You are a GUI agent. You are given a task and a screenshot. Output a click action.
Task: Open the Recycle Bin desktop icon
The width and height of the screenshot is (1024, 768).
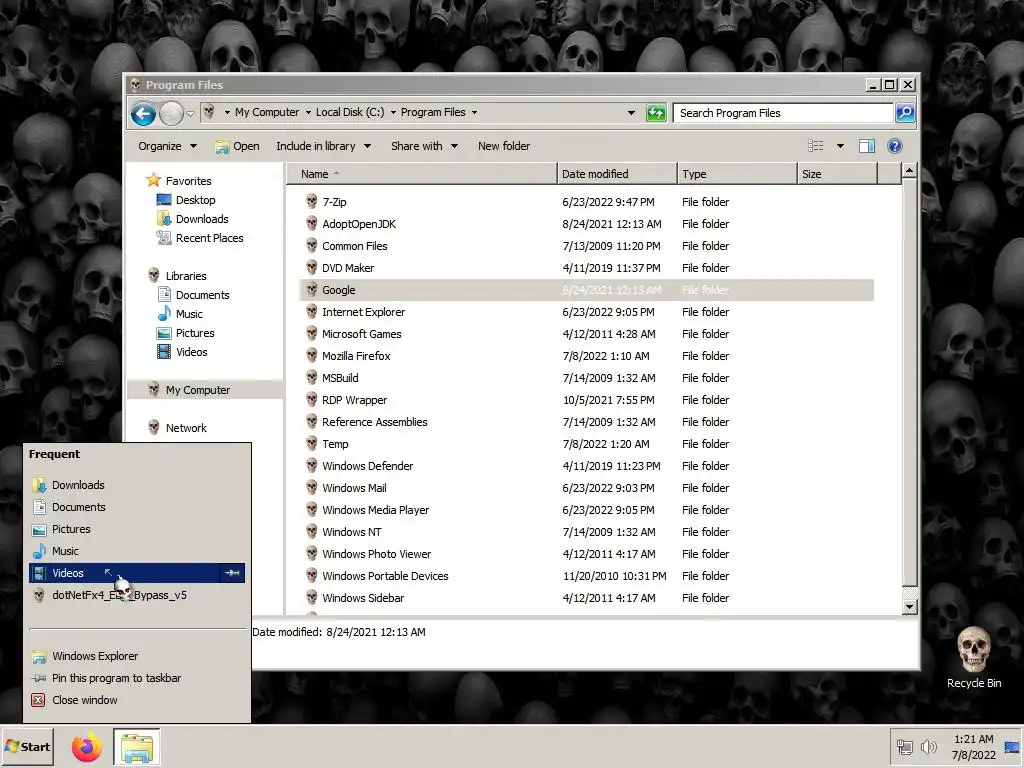click(974, 658)
